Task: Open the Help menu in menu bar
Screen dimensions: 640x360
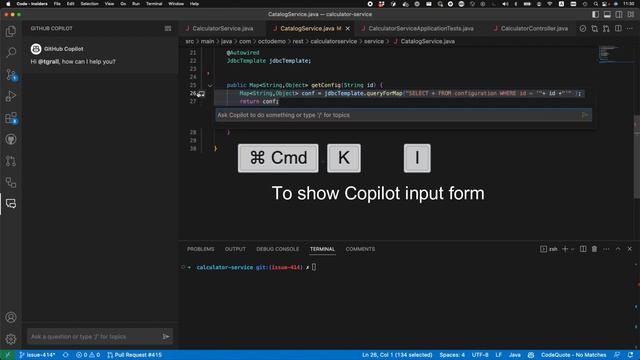Action: click(x=194, y=4)
